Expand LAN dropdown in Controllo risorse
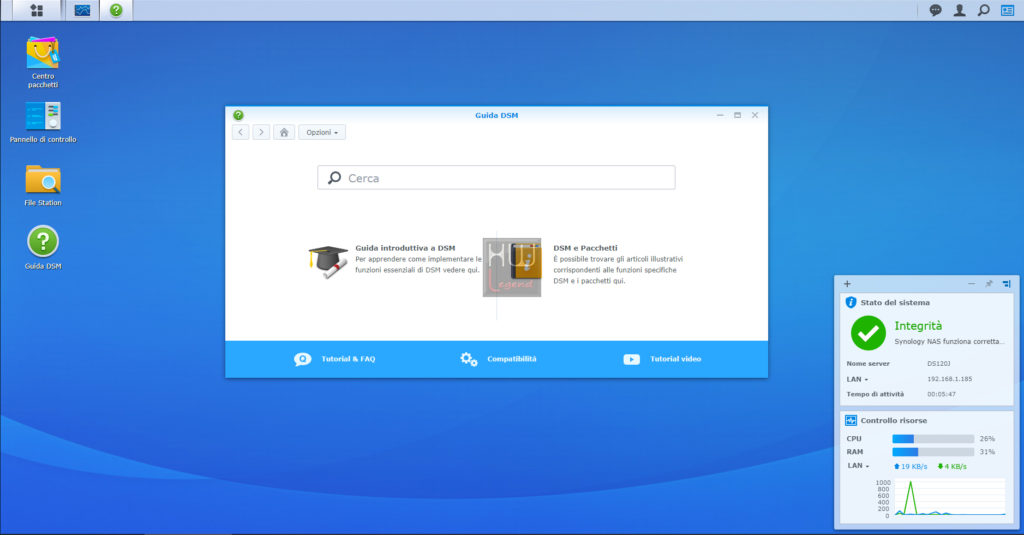The width and height of the screenshot is (1024, 535). [858, 466]
